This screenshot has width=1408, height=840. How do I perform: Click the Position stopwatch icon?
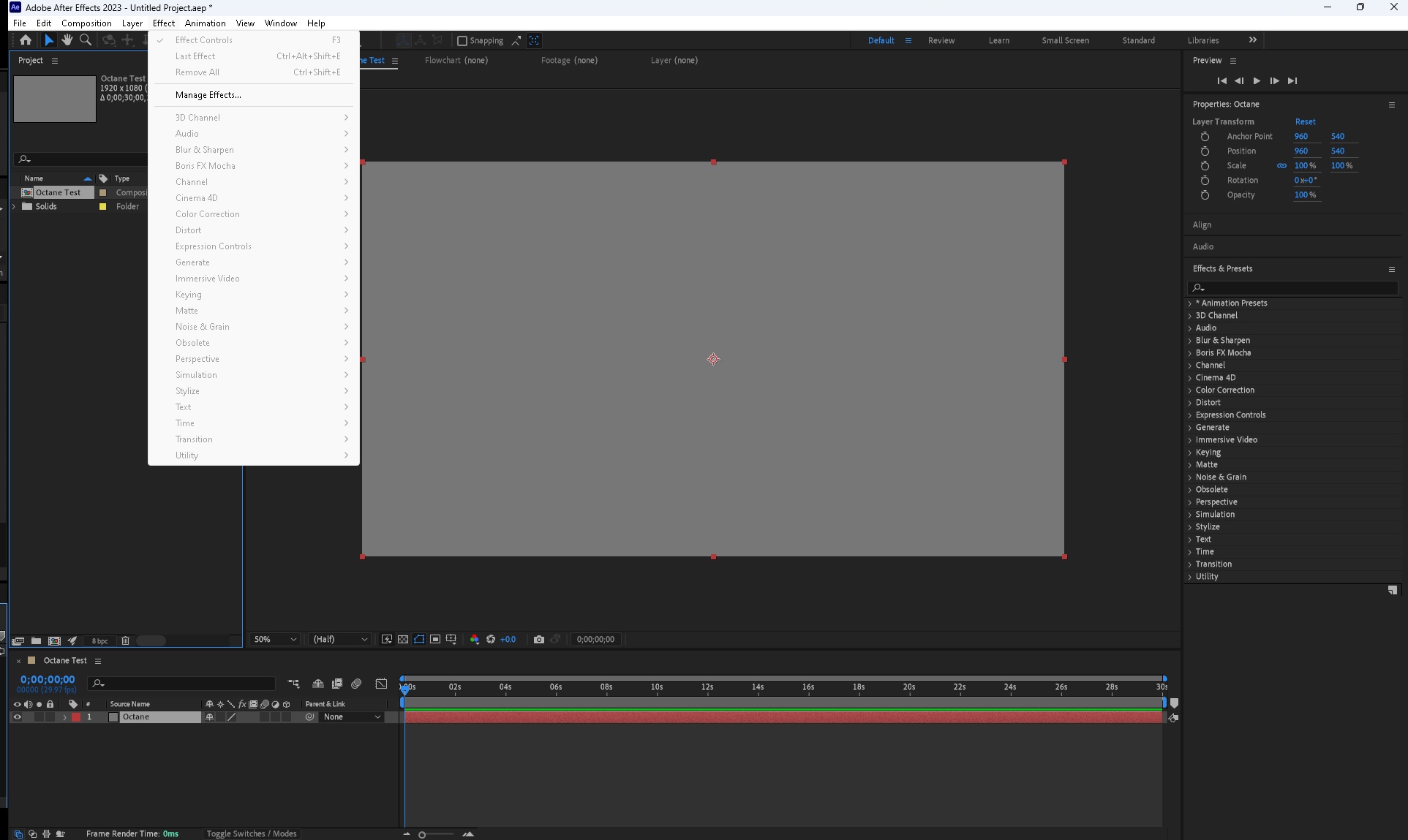pos(1205,151)
